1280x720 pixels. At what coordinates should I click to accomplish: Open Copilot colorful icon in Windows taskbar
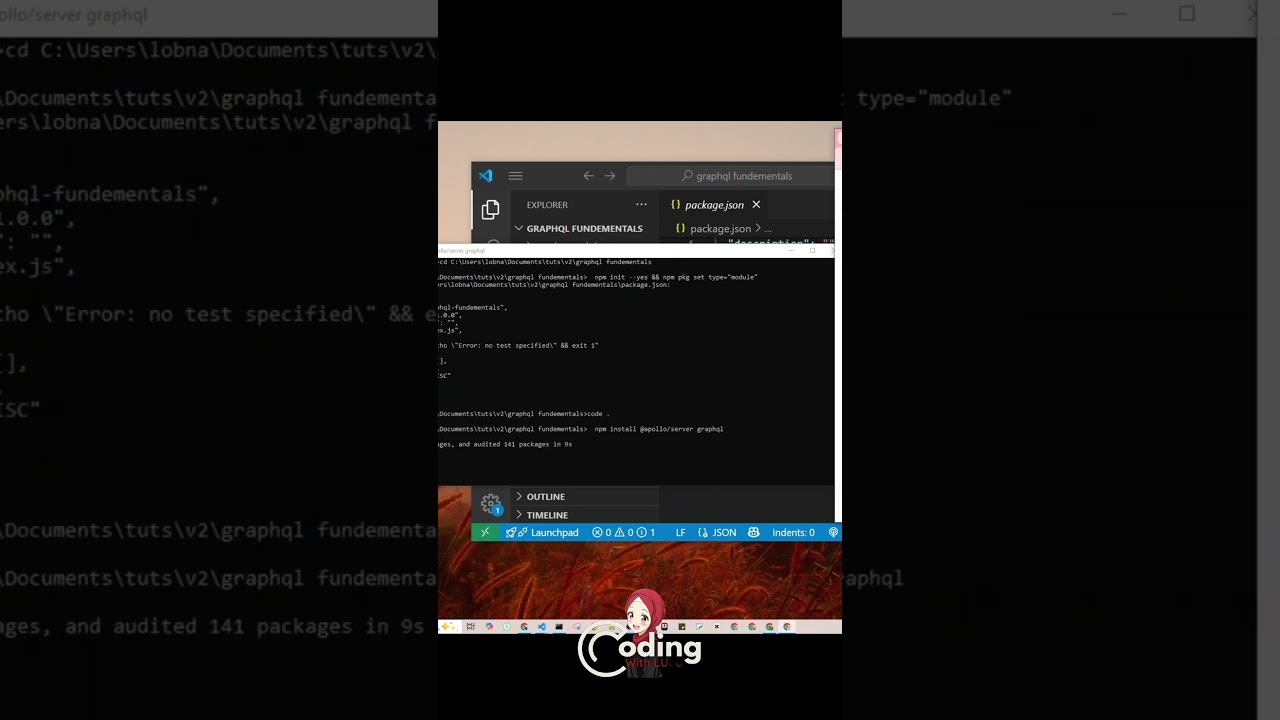pos(489,627)
